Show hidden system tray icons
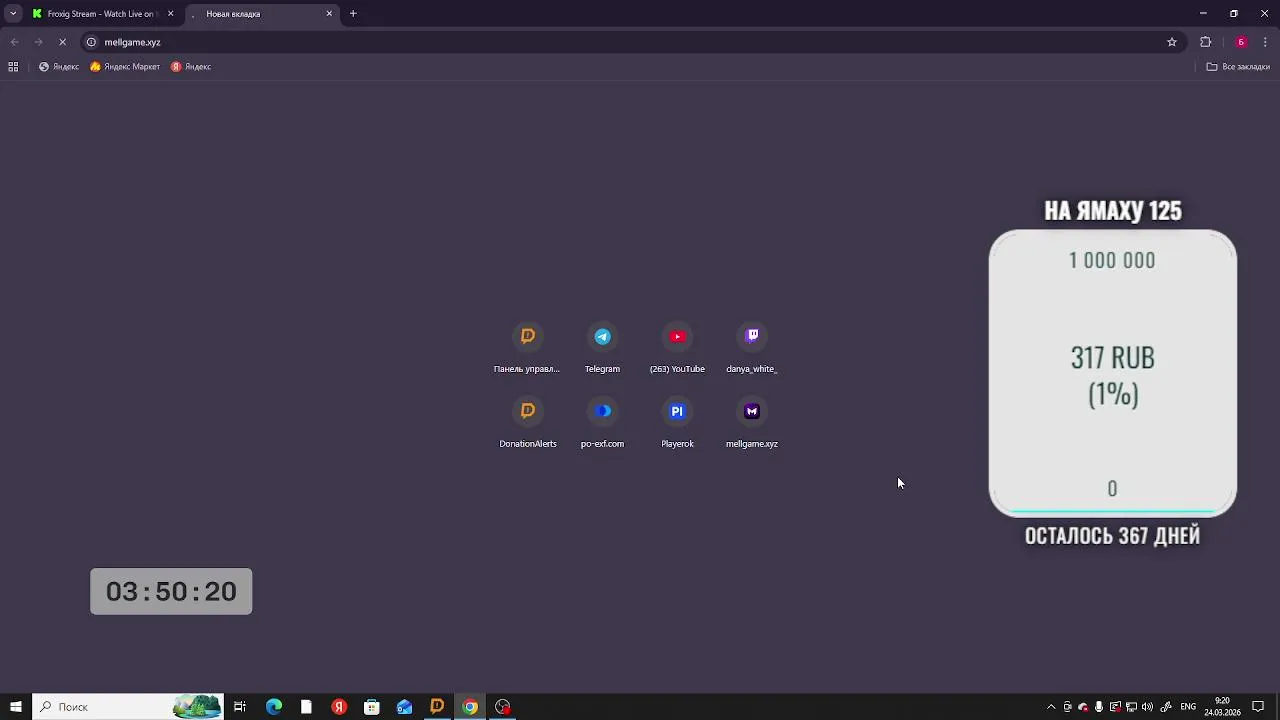The image size is (1280, 720). tap(1051, 707)
